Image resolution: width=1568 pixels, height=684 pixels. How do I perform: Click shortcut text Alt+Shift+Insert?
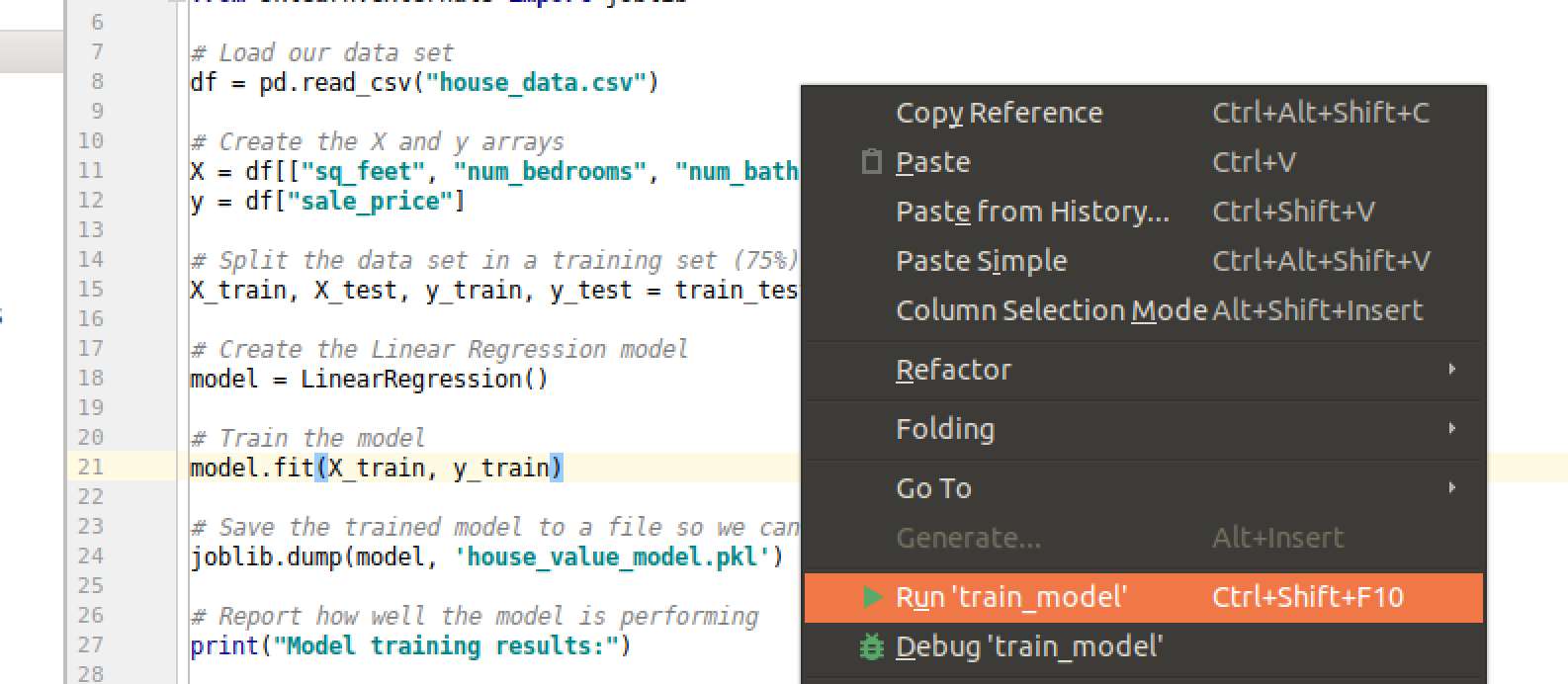(1317, 310)
